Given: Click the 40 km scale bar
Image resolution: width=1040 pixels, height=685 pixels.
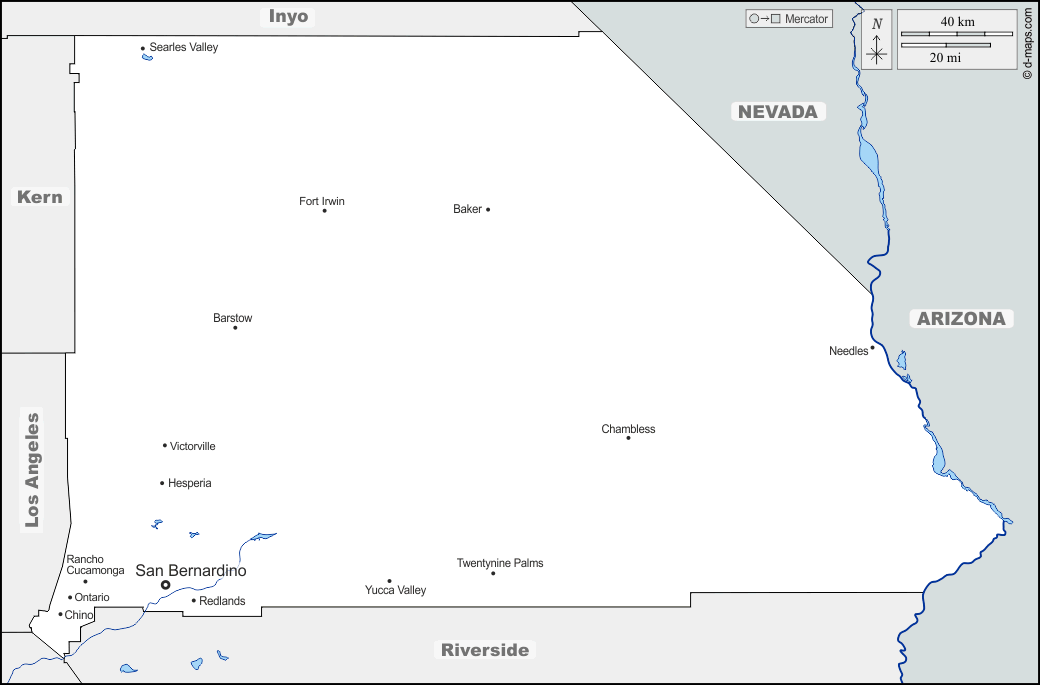Looking at the screenshot, I should click(x=957, y=34).
